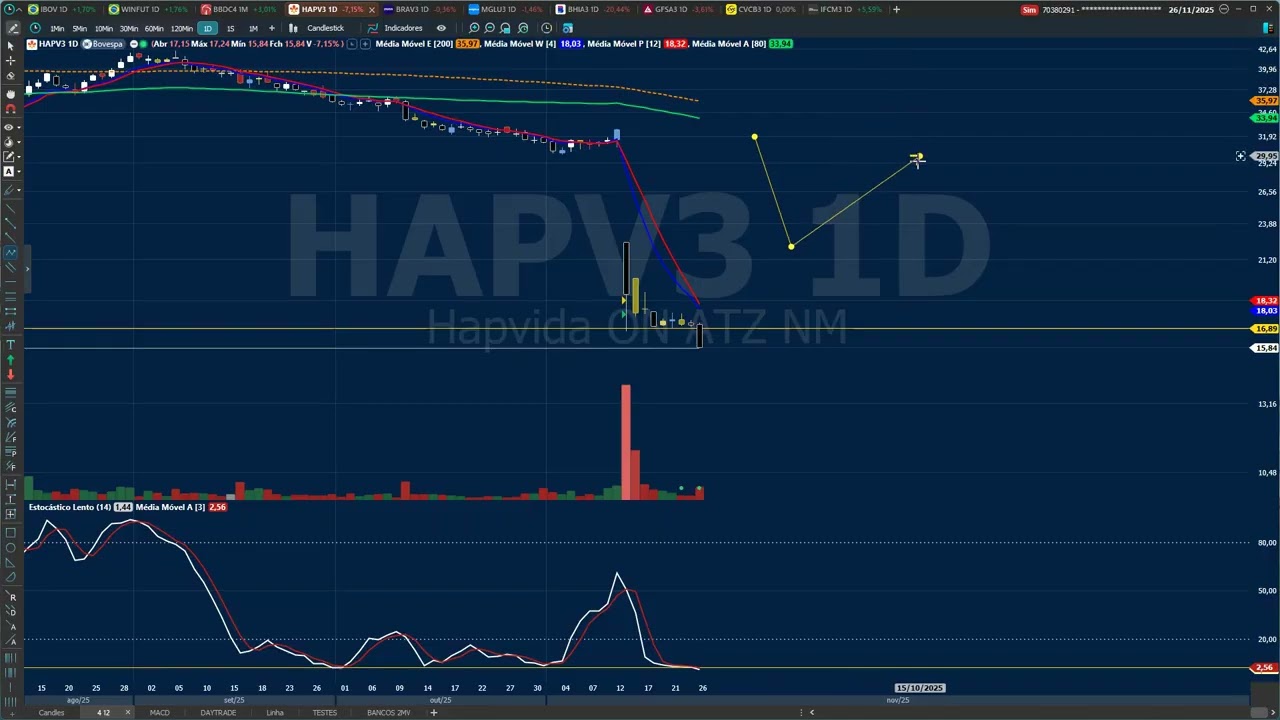Switch to the BRAV3 1D tab
The width and height of the screenshot is (1280, 720).
419,9
